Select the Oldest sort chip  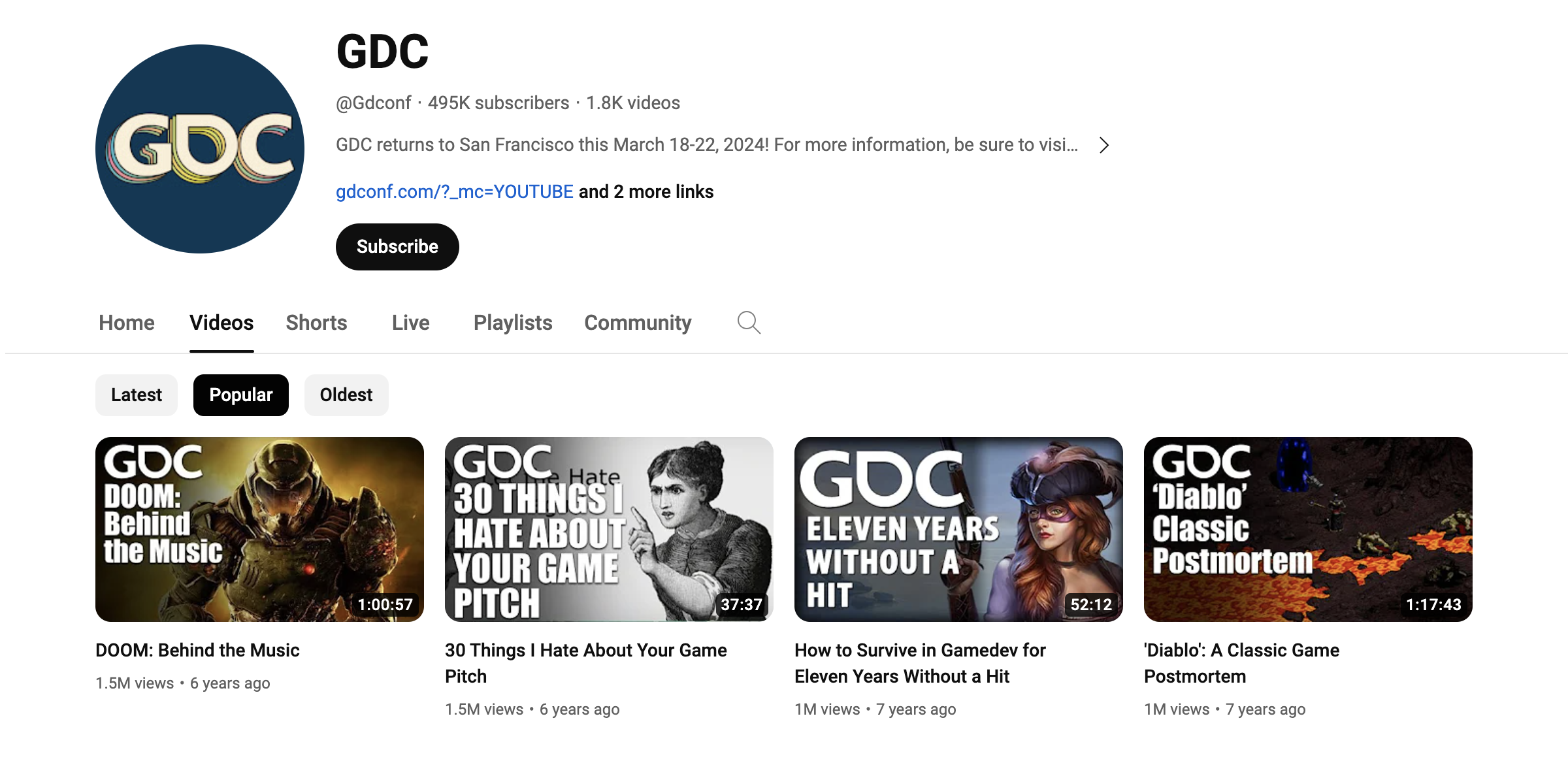(346, 395)
